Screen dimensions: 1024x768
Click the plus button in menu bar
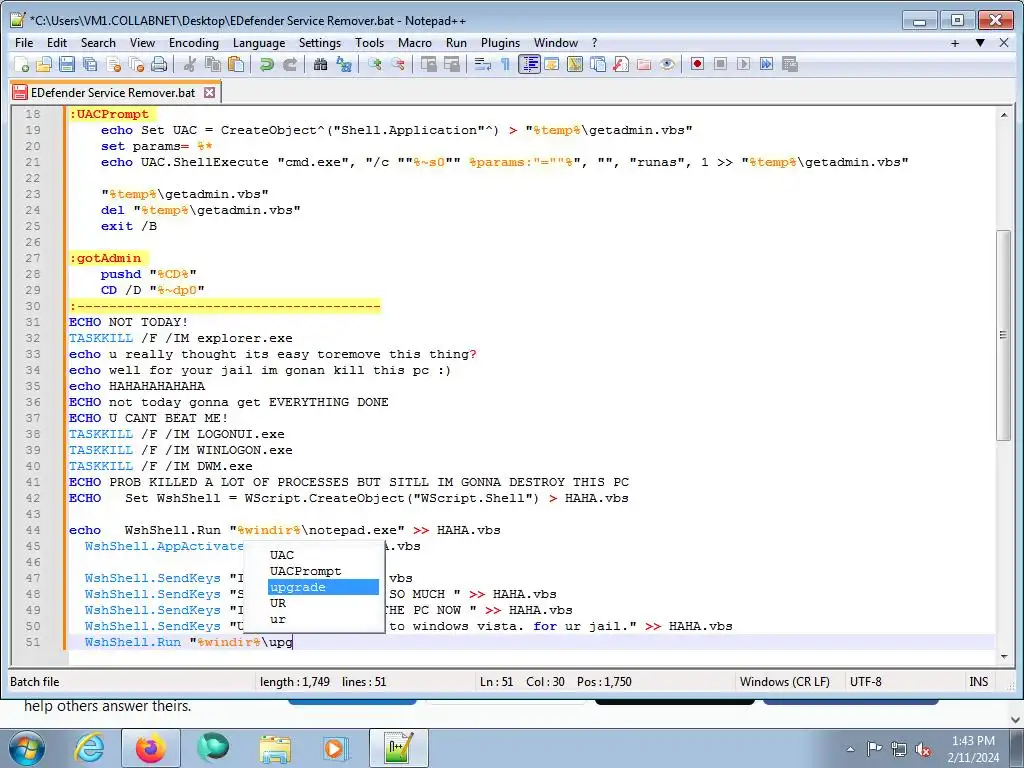[x=955, y=43]
